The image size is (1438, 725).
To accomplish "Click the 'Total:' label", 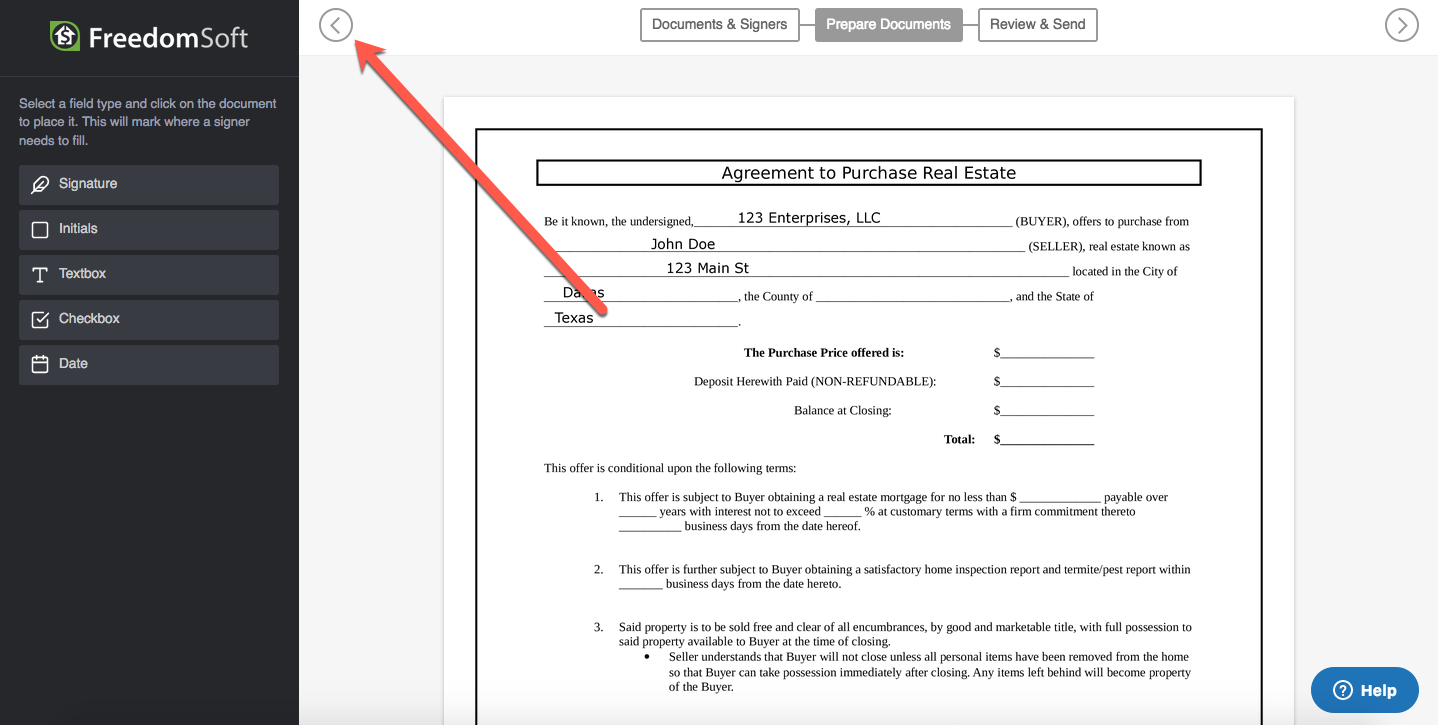I will pyautogui.click(x=960, y=440).
